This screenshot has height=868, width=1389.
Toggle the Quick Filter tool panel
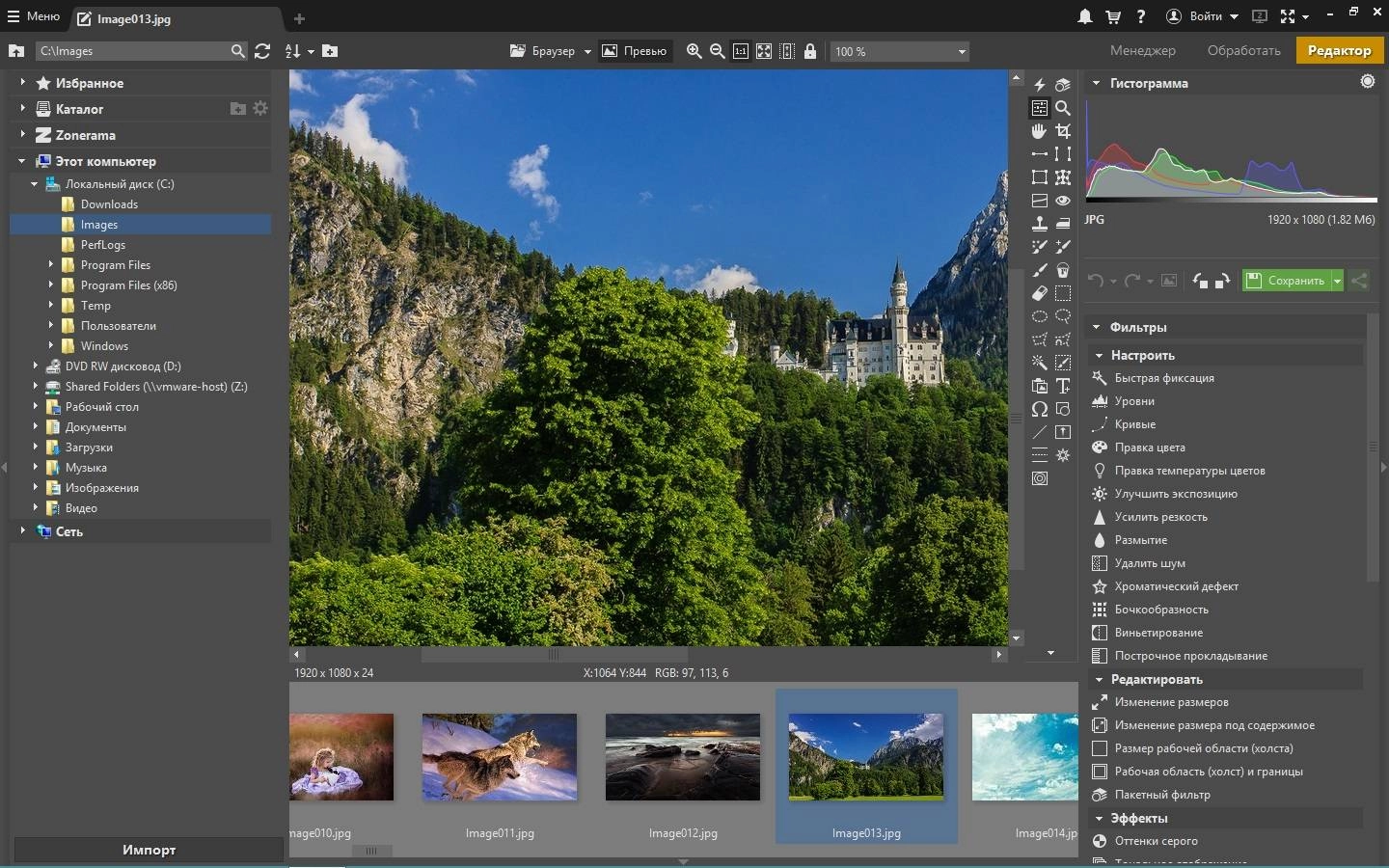[x=1063, y=85]
